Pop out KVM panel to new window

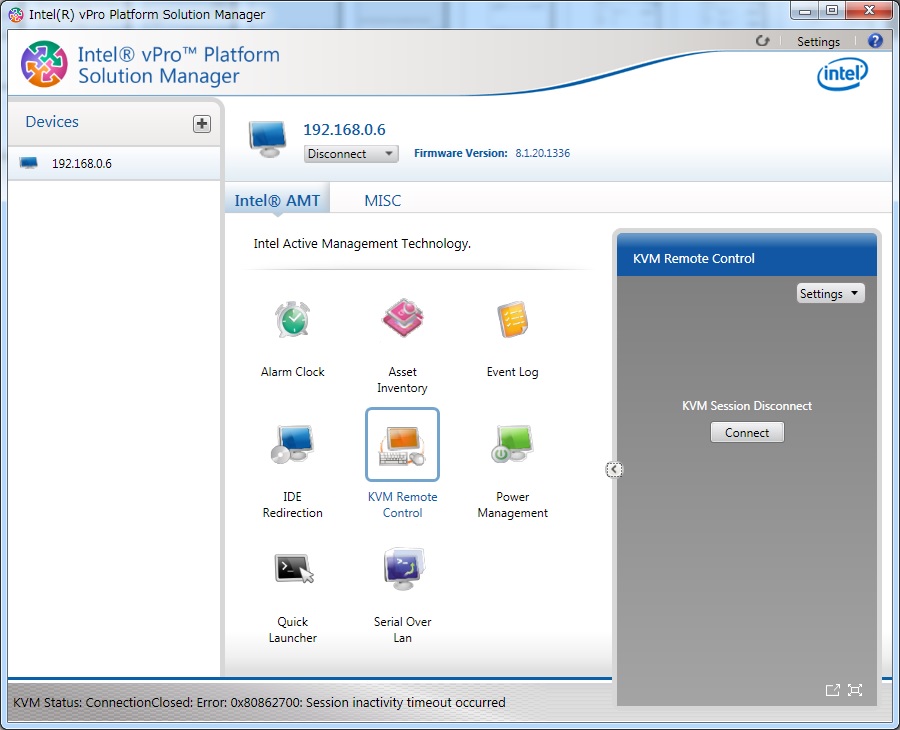coord(832,690)
